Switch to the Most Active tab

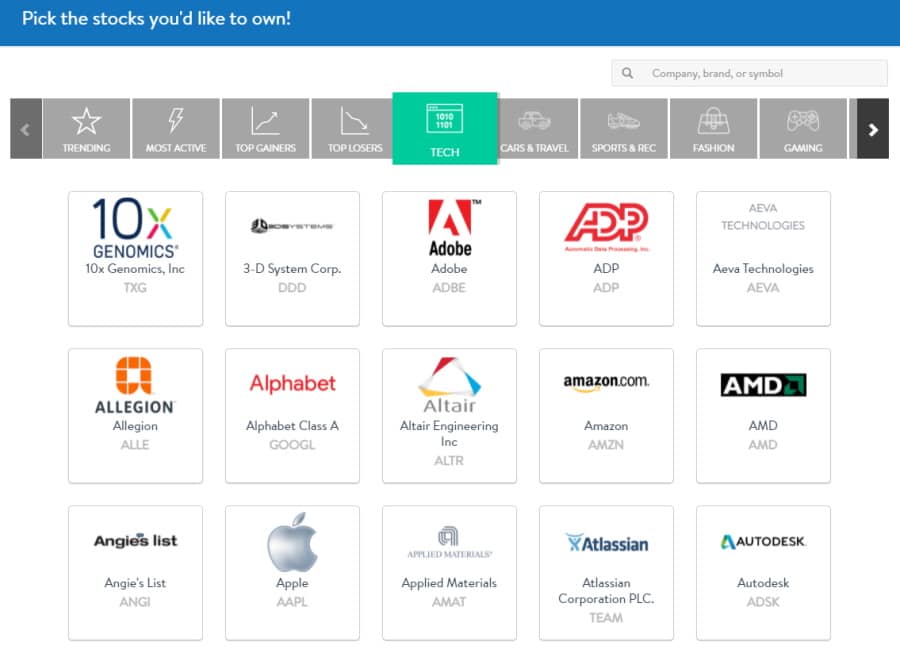176,129
